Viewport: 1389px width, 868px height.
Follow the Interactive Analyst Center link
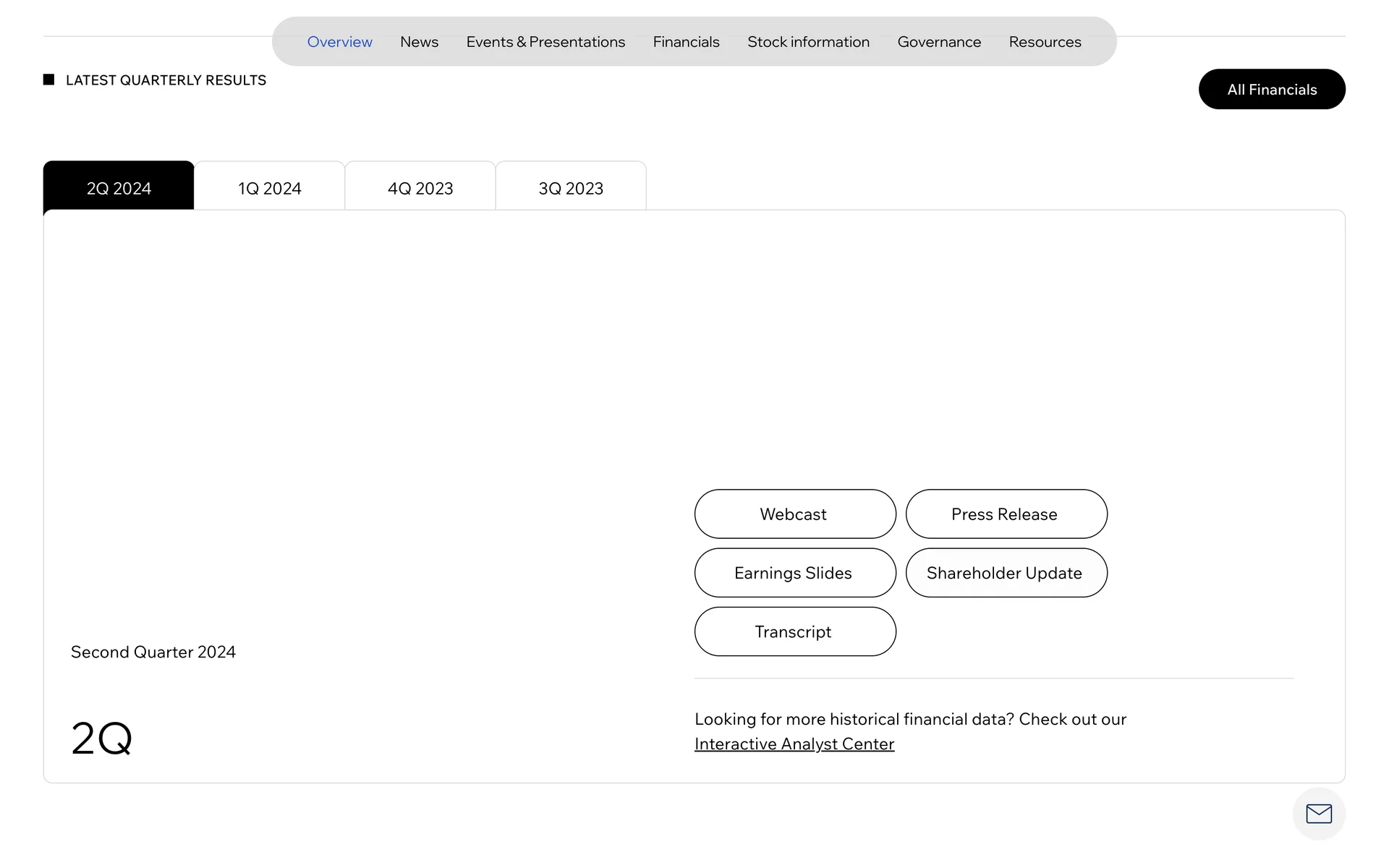794,744
